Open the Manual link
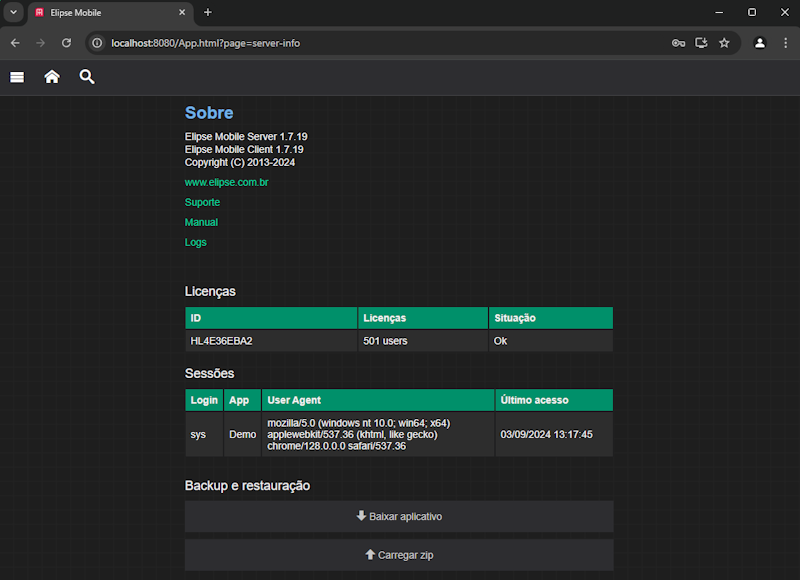800x580 pixels. (x=201, y=223)
